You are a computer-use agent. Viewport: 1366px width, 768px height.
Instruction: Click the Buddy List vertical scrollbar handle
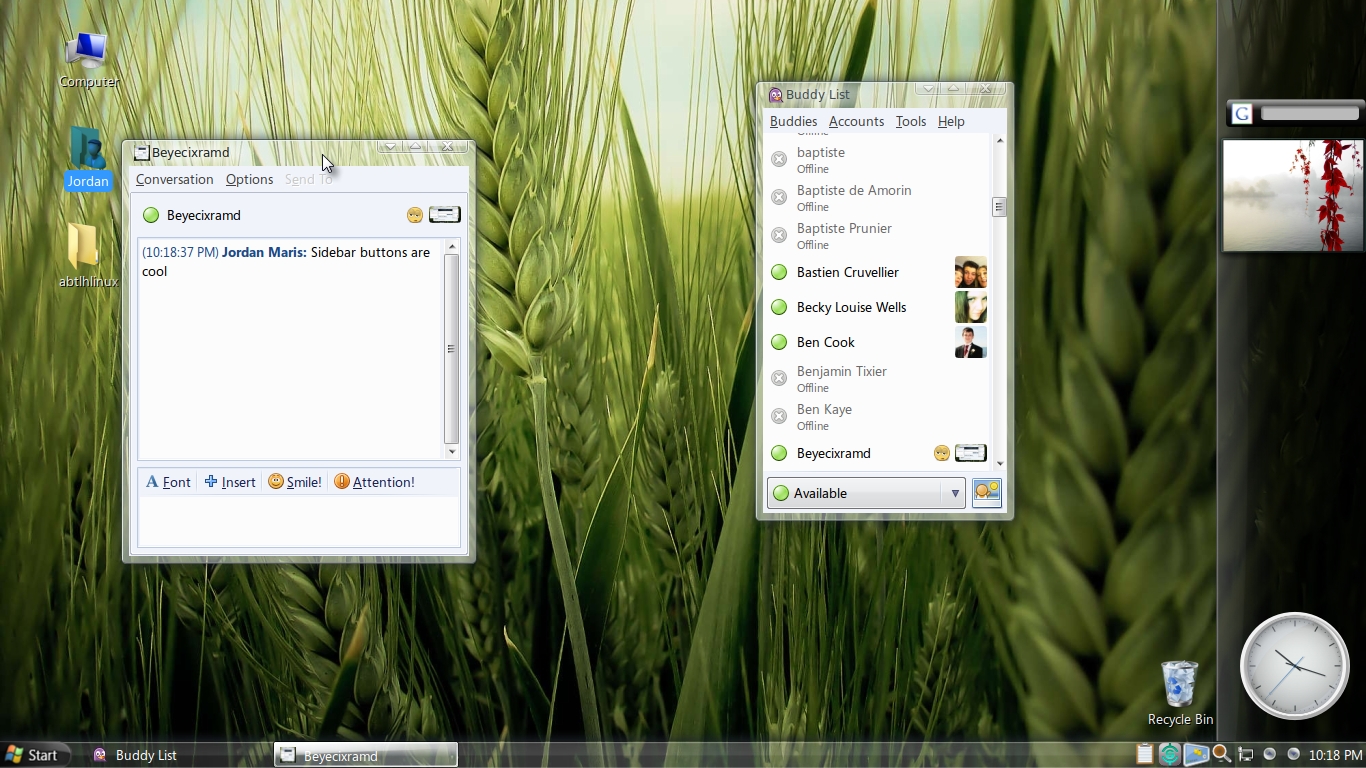(x=998, y=207)
